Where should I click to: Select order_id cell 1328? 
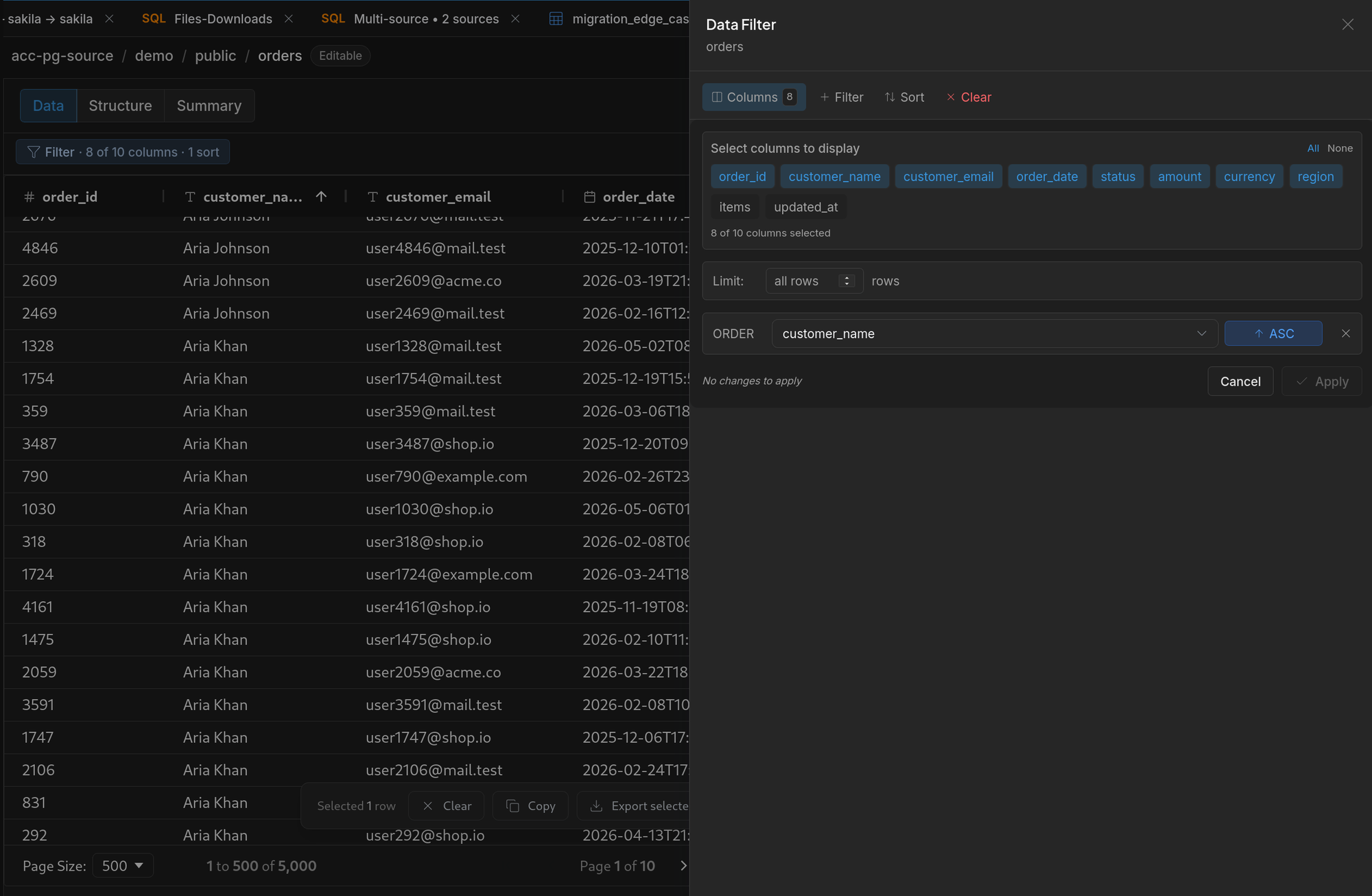pos(38,346)
